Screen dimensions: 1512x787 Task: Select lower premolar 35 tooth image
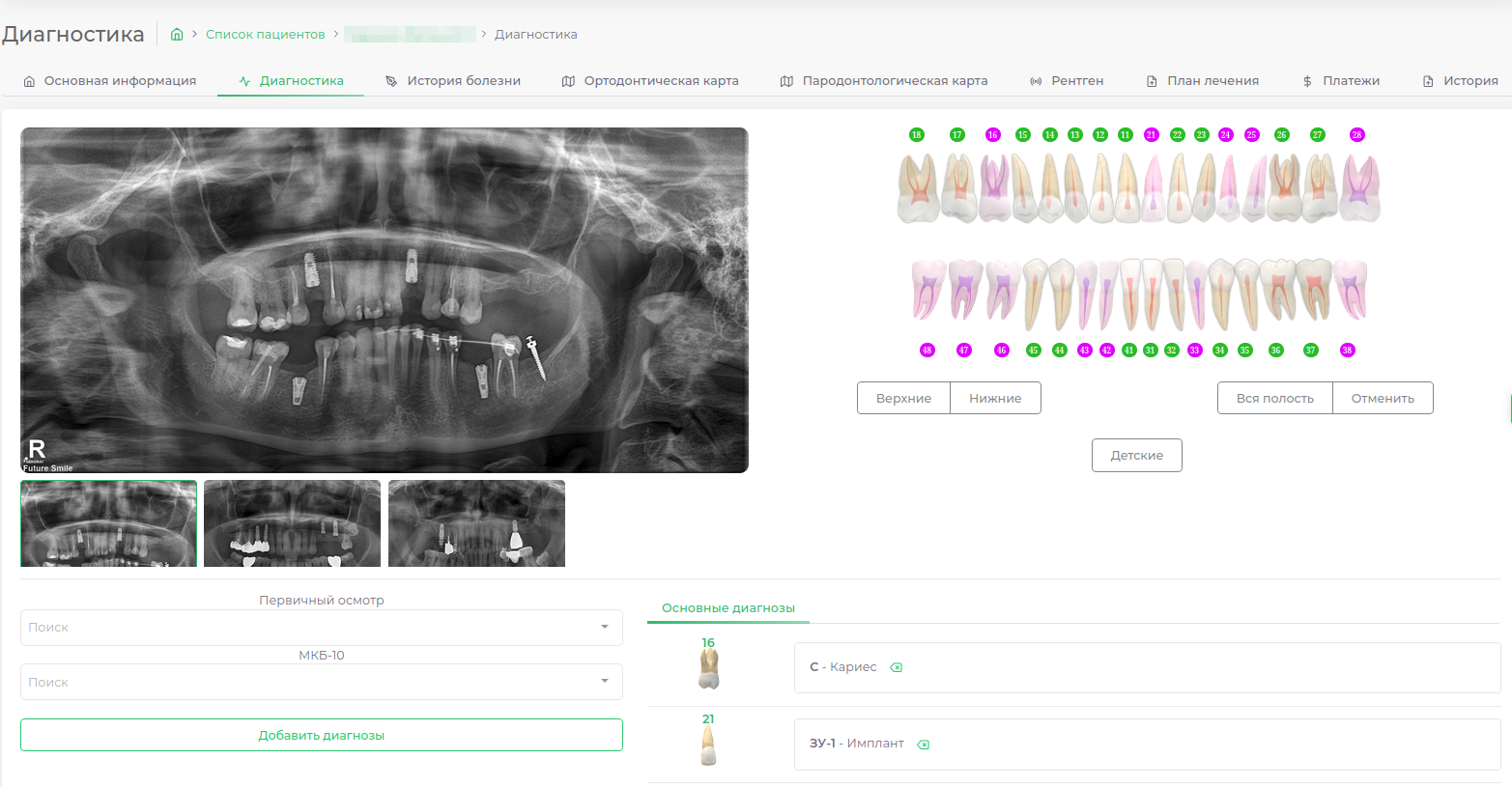click(1247, 295)
